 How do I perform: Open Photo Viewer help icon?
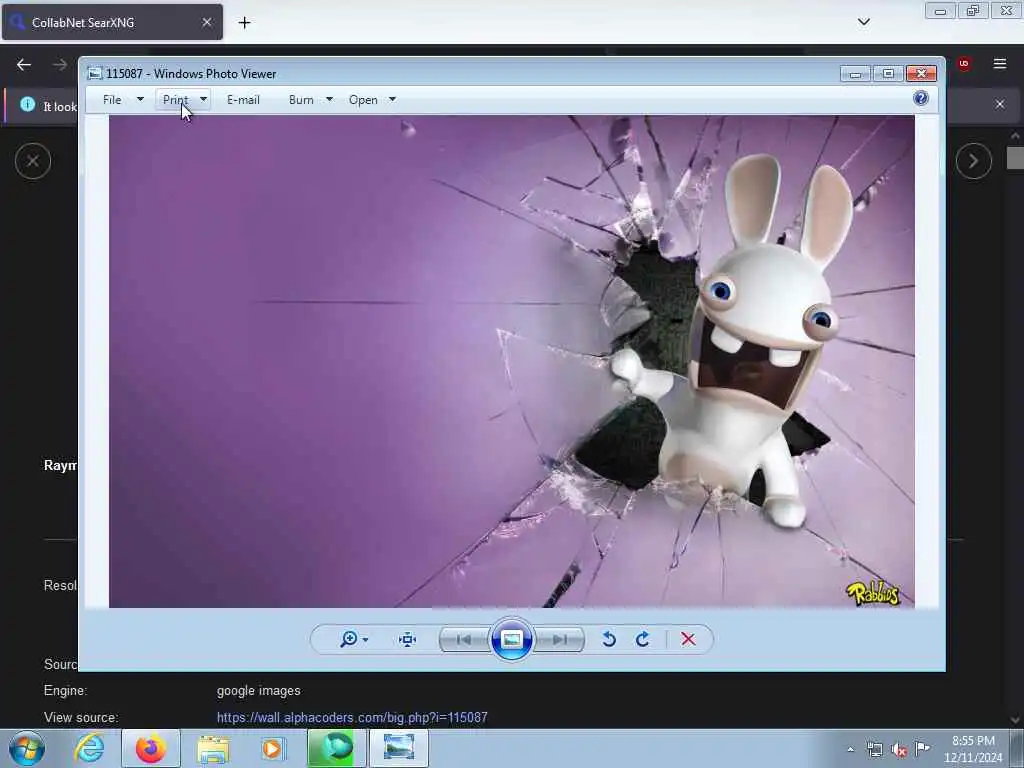[x=921, y=99]
